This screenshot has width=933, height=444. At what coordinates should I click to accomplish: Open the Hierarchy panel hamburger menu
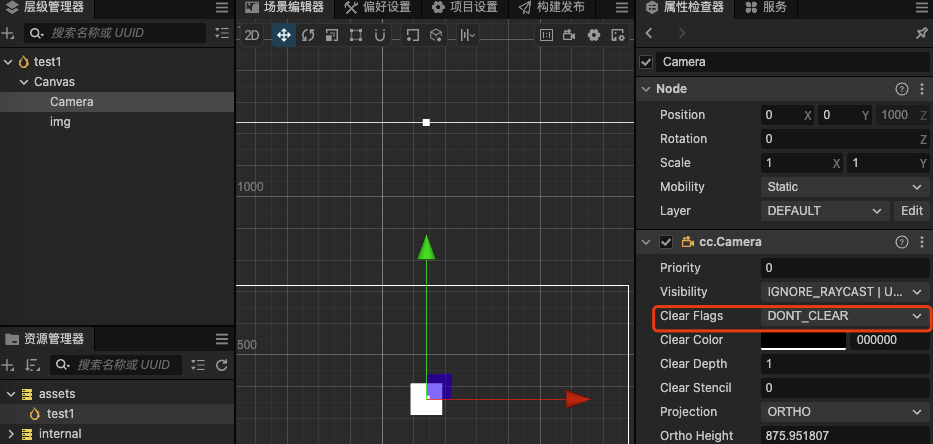pos(222,8)
